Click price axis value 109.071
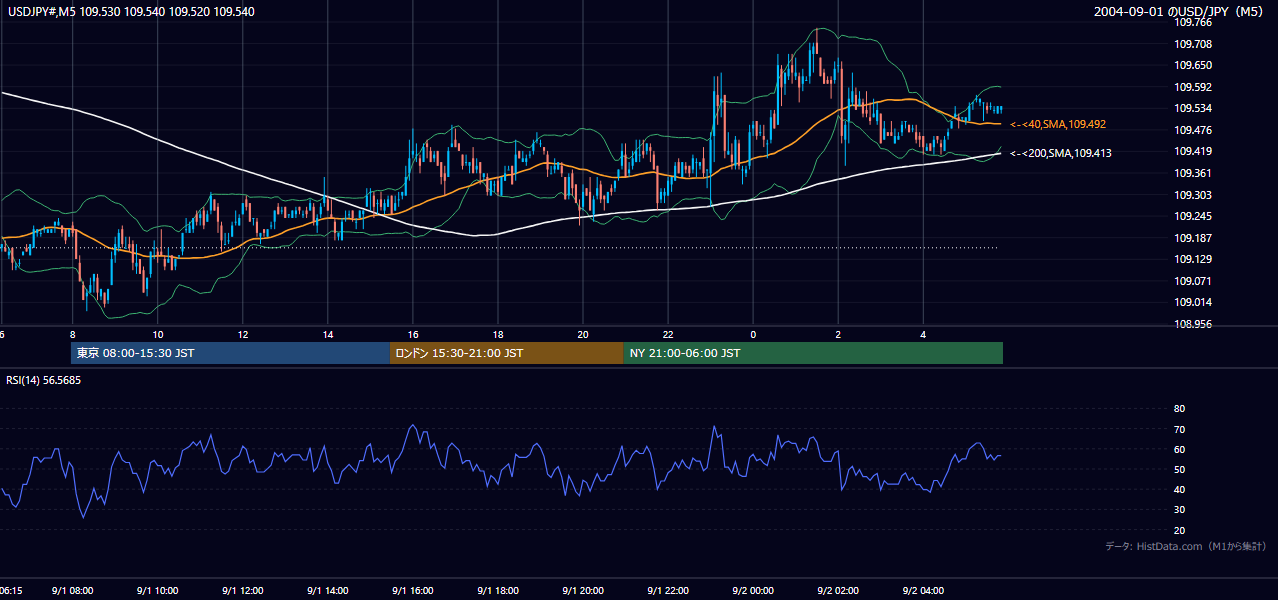The width and height of the screenshot is (1278, 600). click(1193, 281)
